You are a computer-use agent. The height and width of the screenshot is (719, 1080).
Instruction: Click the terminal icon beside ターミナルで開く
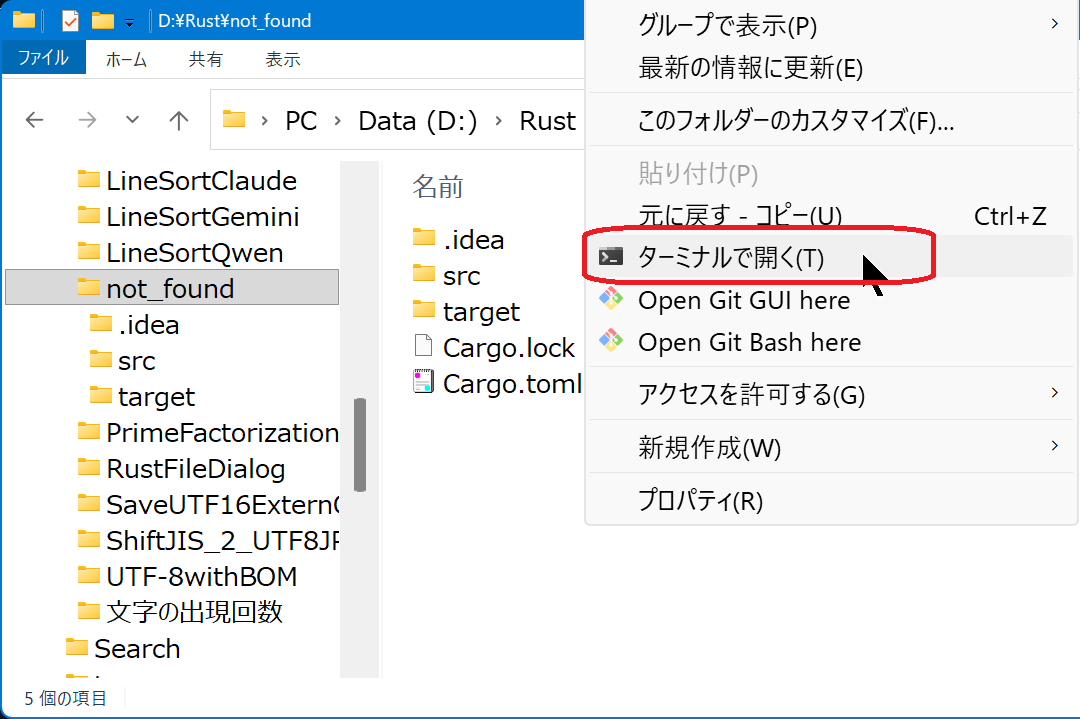[x=611, y=257]
